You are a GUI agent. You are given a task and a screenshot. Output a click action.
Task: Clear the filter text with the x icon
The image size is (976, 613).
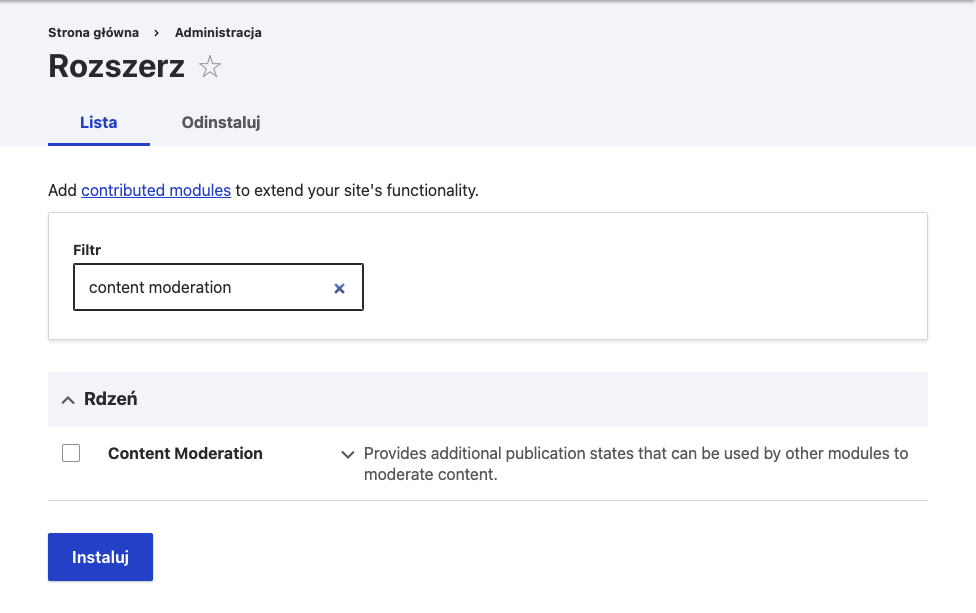[x=339, y=288]
